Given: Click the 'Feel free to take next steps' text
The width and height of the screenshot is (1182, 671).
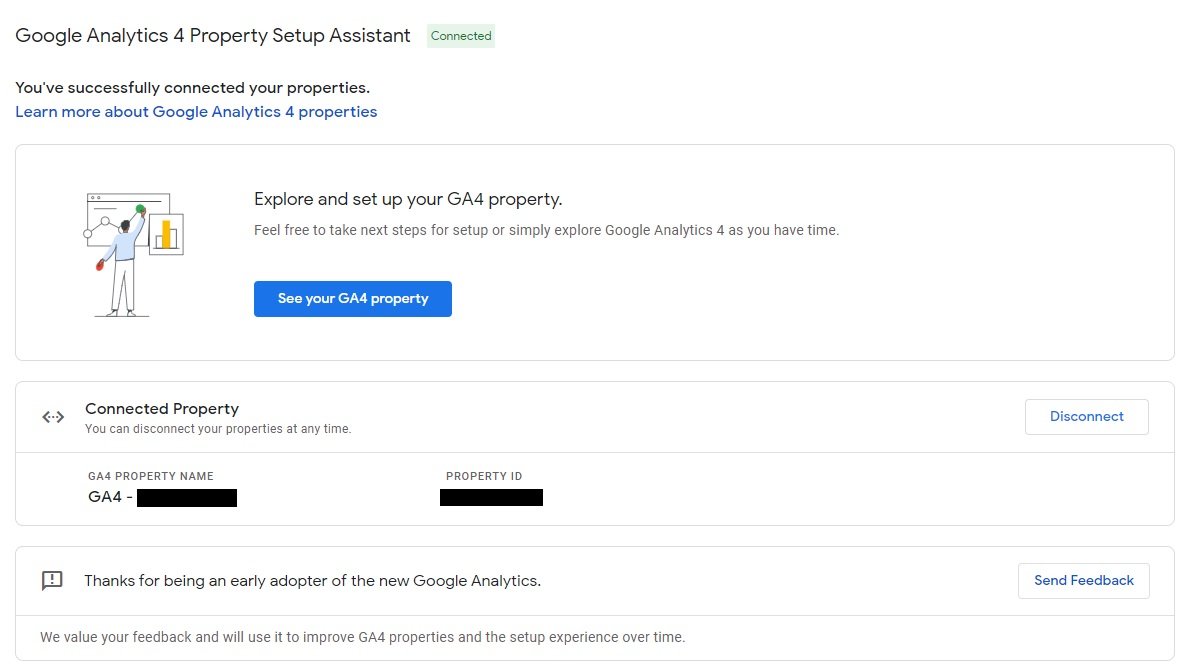Looking at the screenshot, I should (546, 230).
